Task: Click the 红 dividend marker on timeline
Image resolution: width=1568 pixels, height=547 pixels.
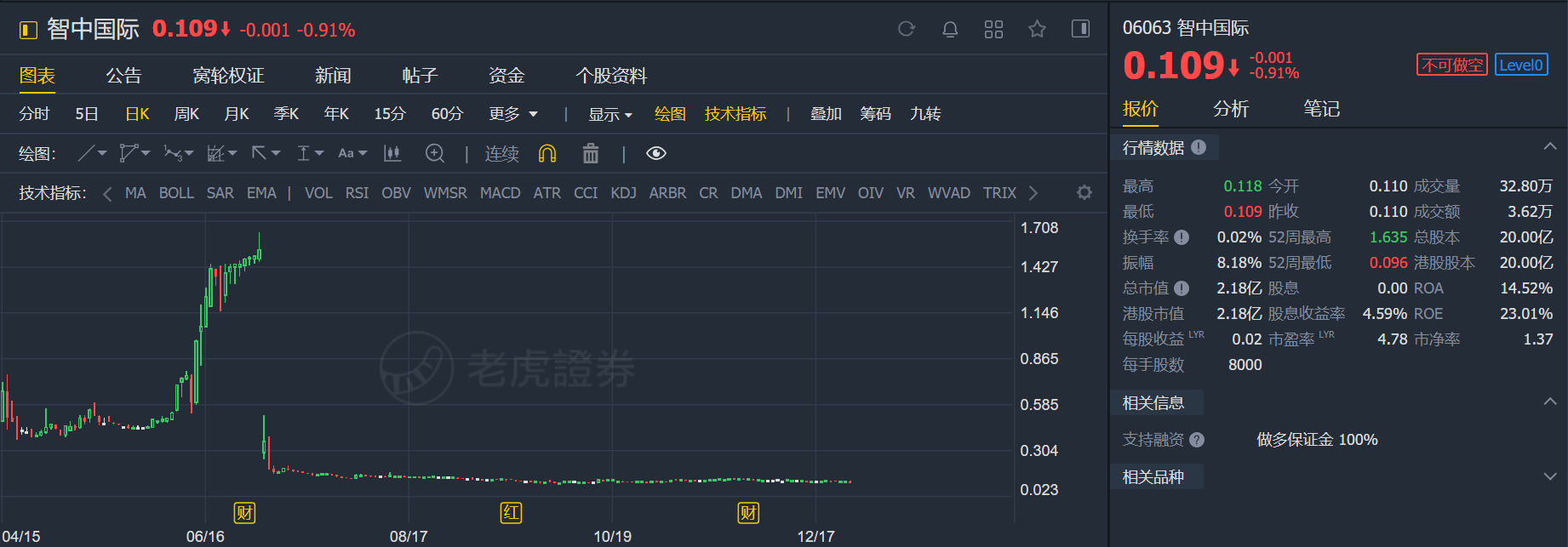Action: [511, 513]
